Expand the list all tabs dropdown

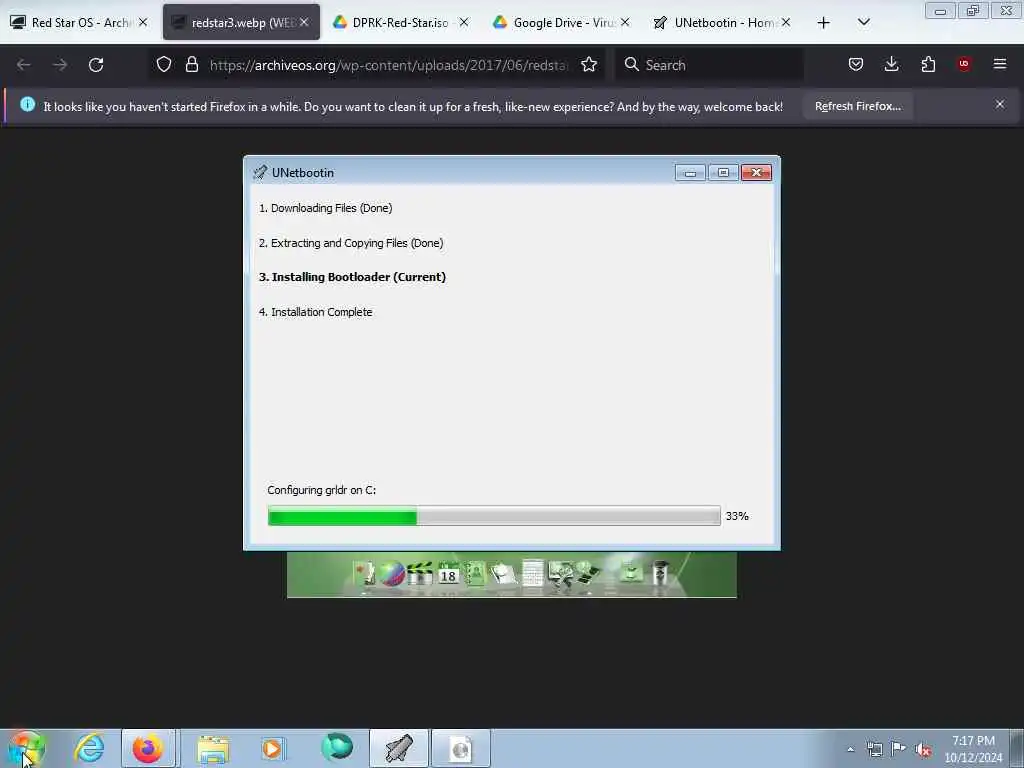pos(863,23)
